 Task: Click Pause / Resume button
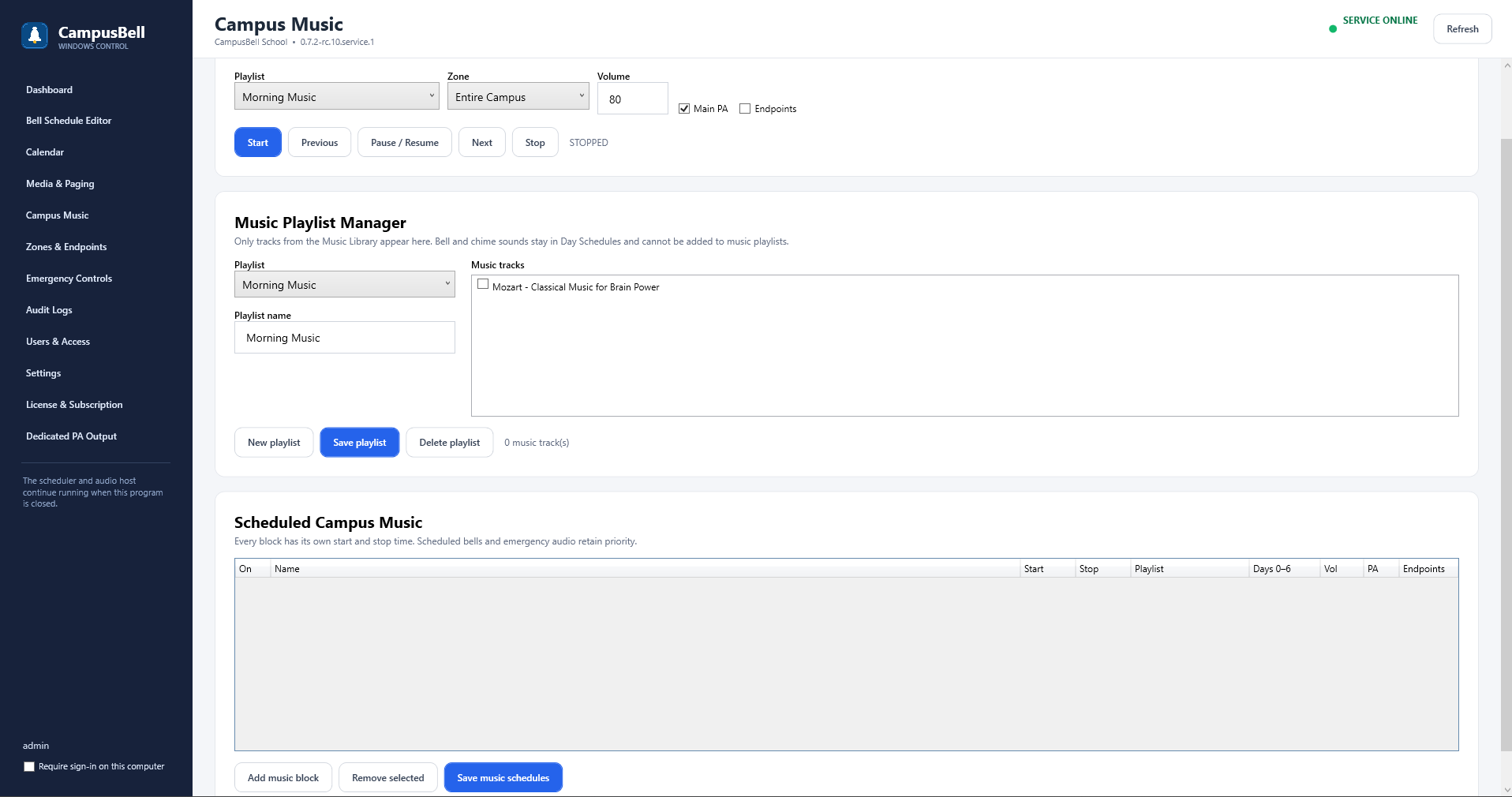click(405, 142)
